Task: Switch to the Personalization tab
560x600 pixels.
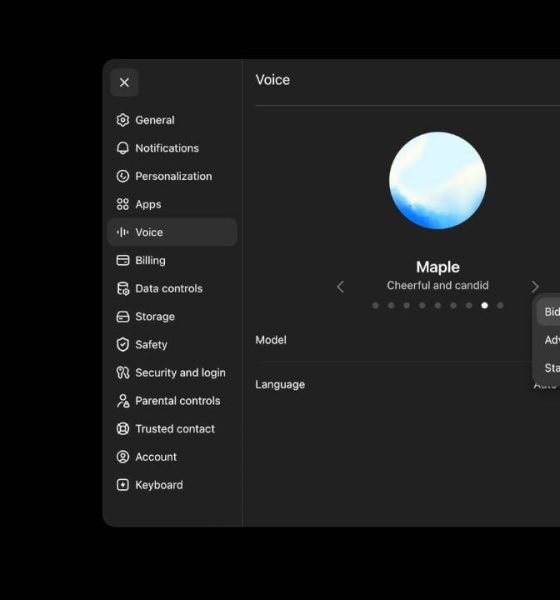Action: pyautogui.click(x=172, y=176)
